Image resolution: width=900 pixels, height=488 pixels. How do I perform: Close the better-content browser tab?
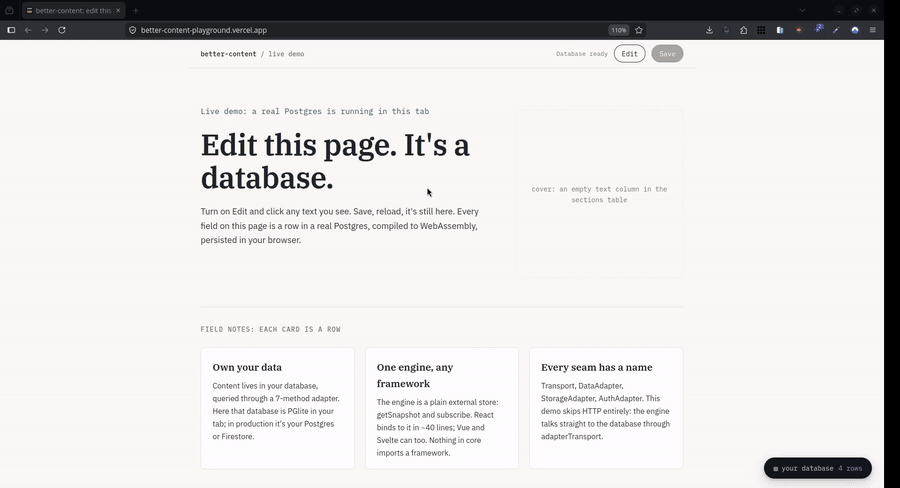[118, 10]
